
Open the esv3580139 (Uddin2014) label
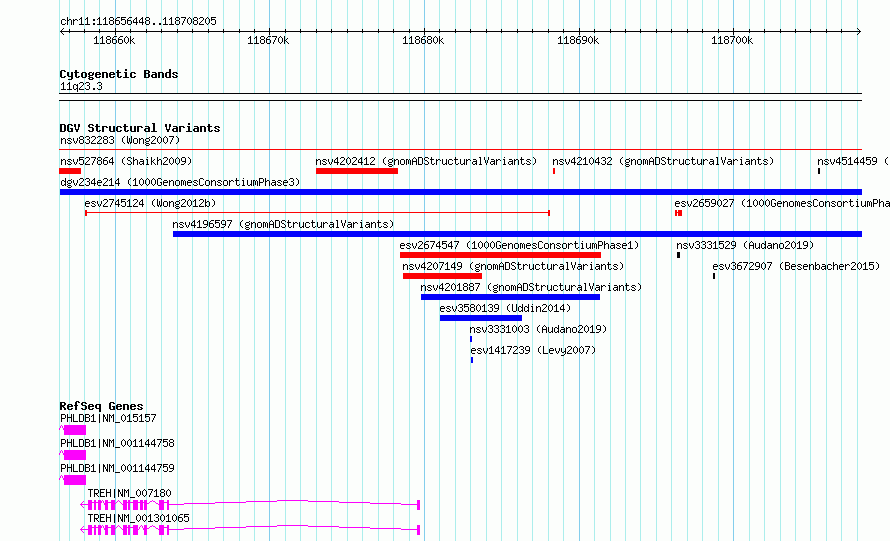[505, 308]
